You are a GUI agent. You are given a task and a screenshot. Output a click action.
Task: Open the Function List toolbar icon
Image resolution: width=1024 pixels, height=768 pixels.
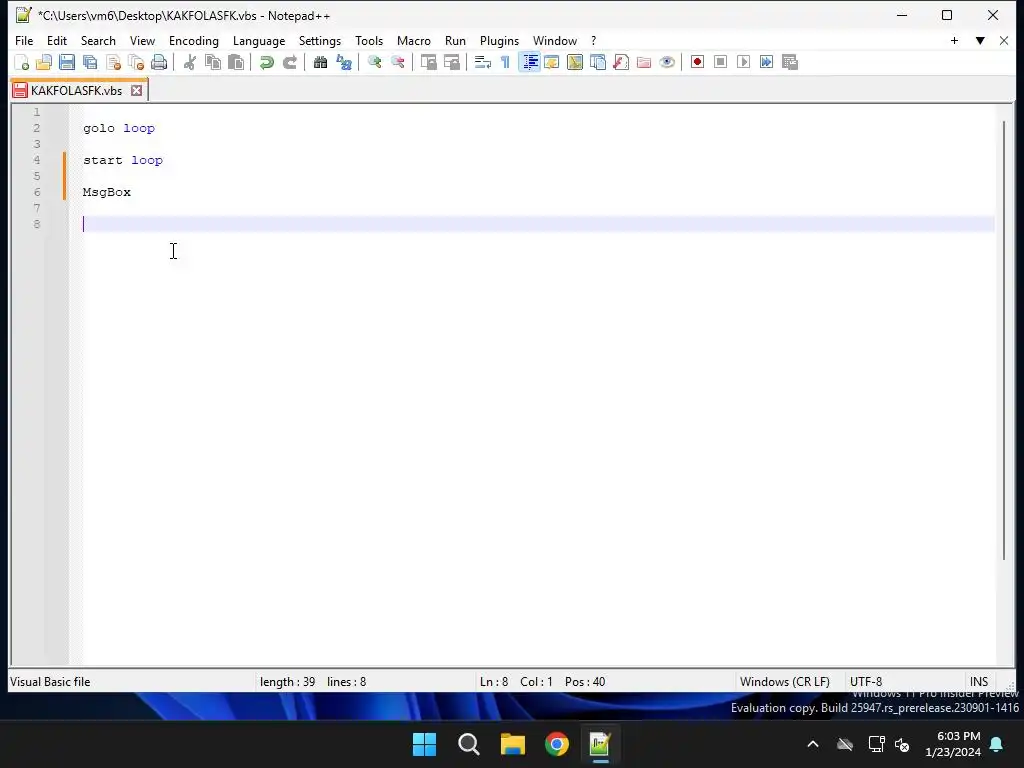click(x=620, y=62)
